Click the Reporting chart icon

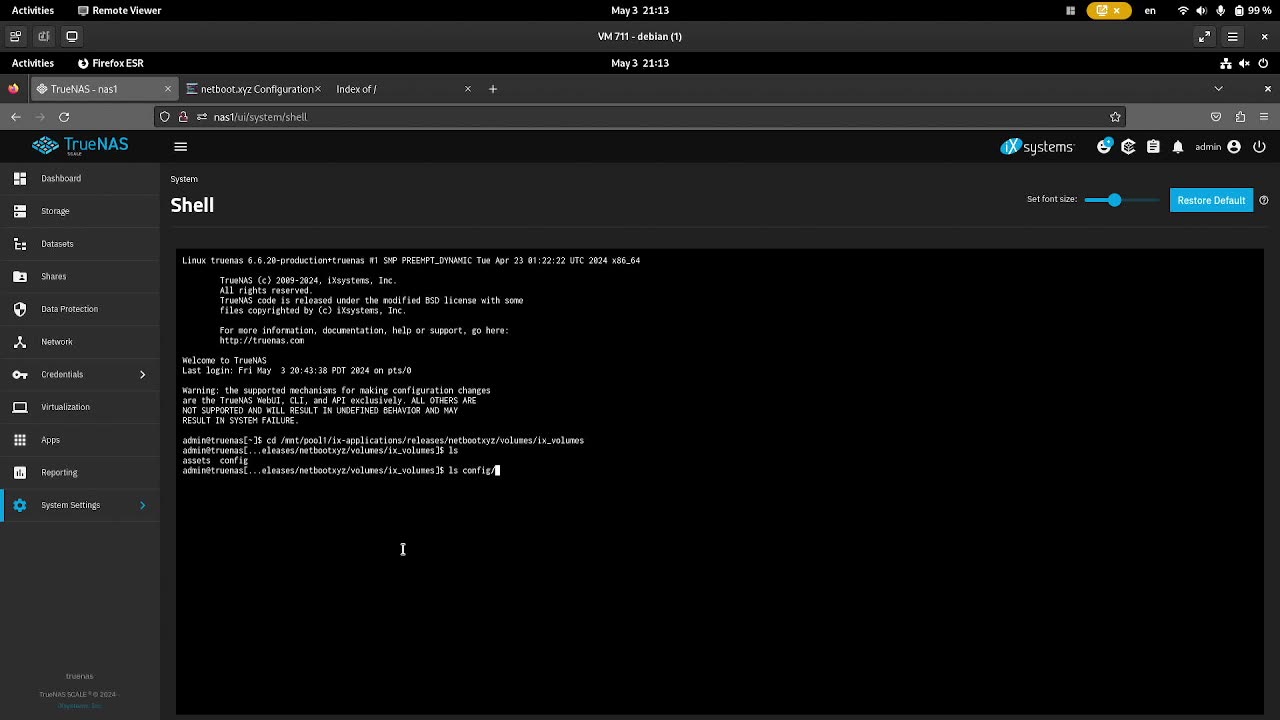pos(20,472)
